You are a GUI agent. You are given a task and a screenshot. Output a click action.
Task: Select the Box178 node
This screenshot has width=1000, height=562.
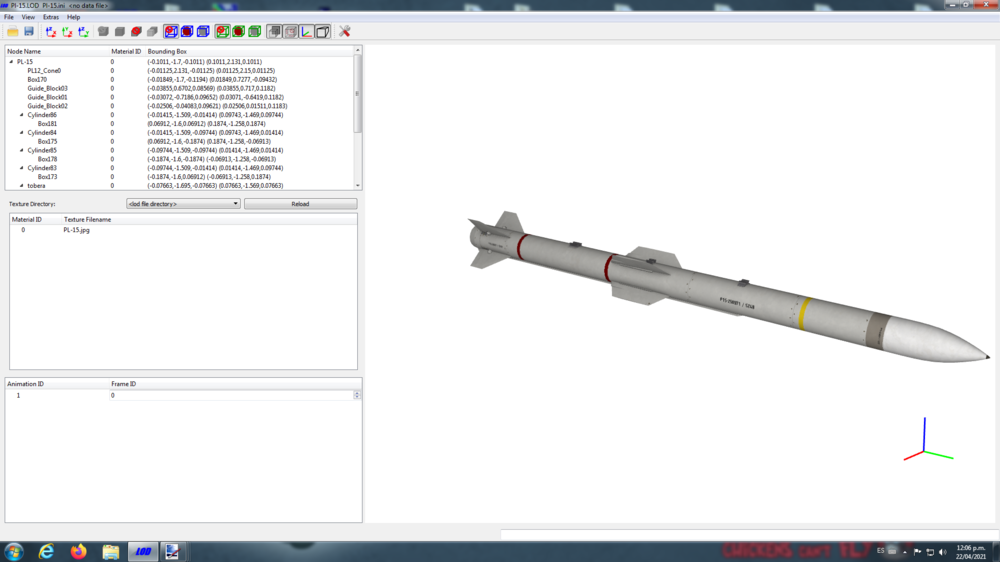(x=47, y=159)
